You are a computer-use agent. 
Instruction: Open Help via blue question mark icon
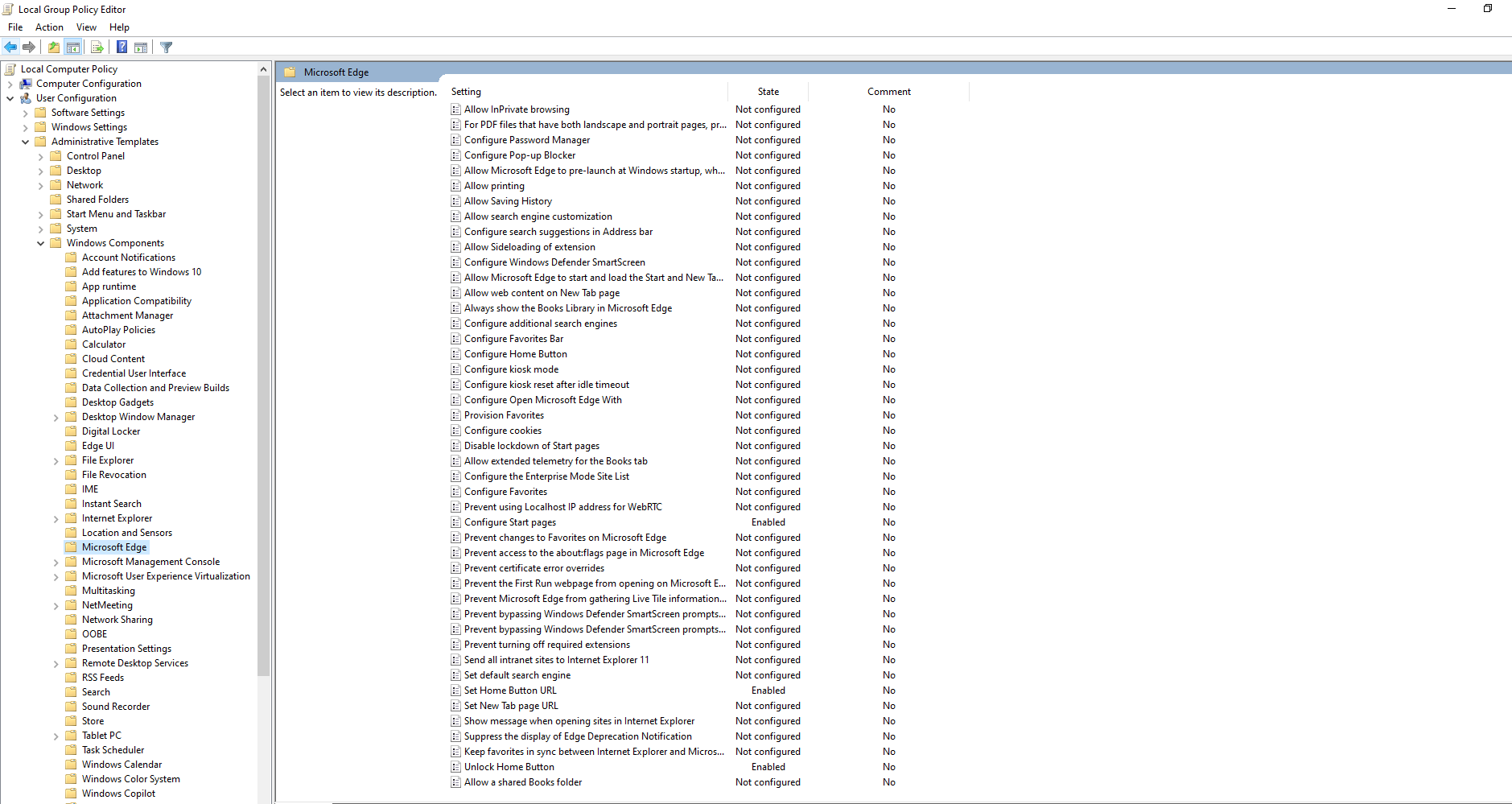[122, 47]
